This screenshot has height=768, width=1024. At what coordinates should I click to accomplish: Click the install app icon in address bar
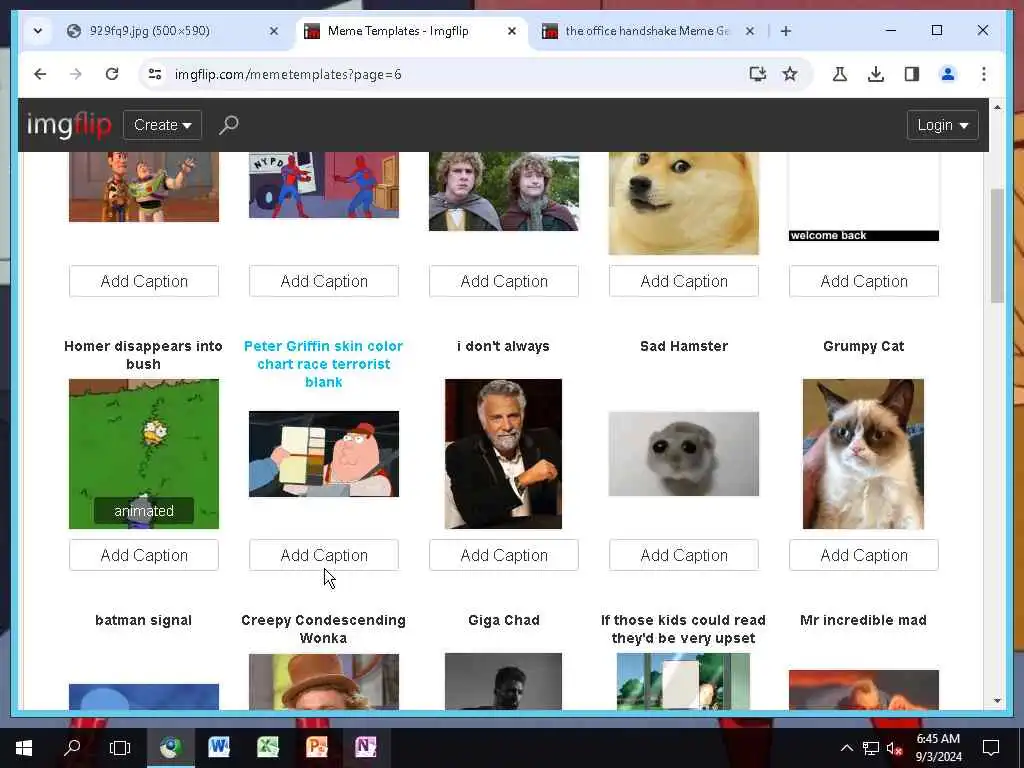point(757,74)
